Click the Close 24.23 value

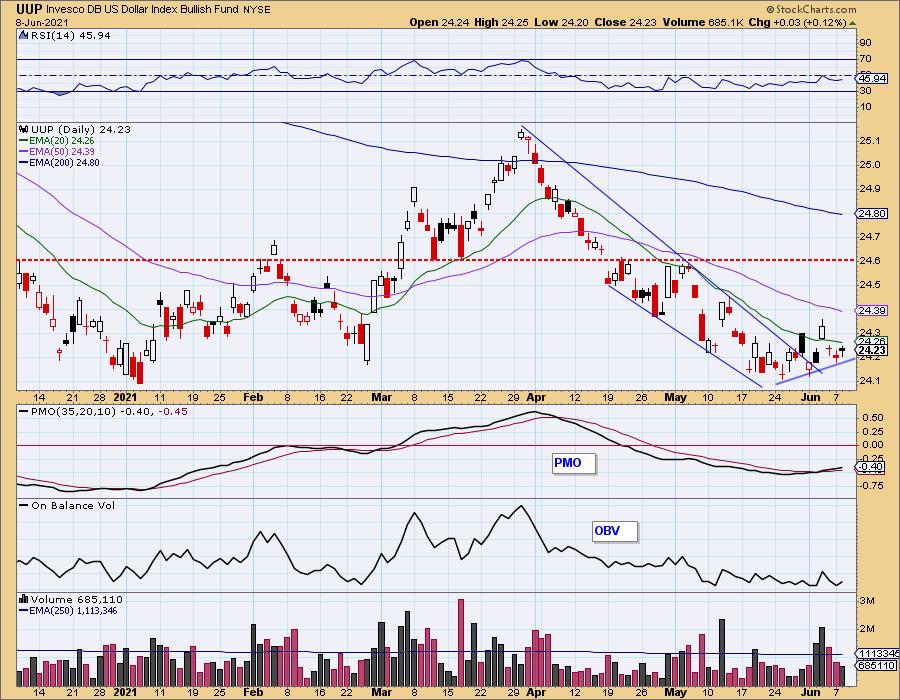(626, 22)
